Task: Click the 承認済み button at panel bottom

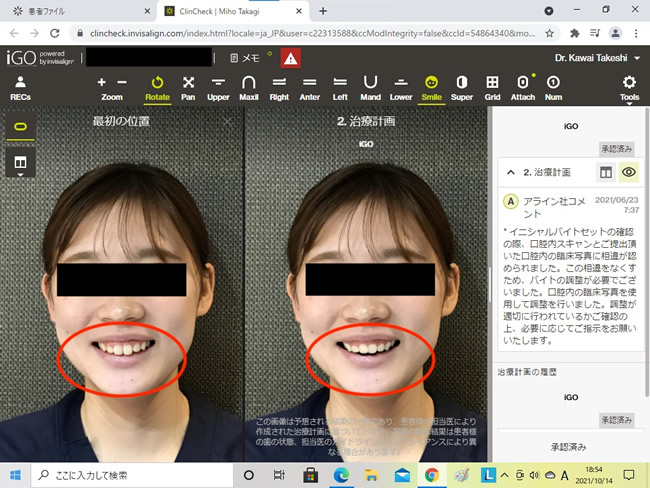Action: 570,445
